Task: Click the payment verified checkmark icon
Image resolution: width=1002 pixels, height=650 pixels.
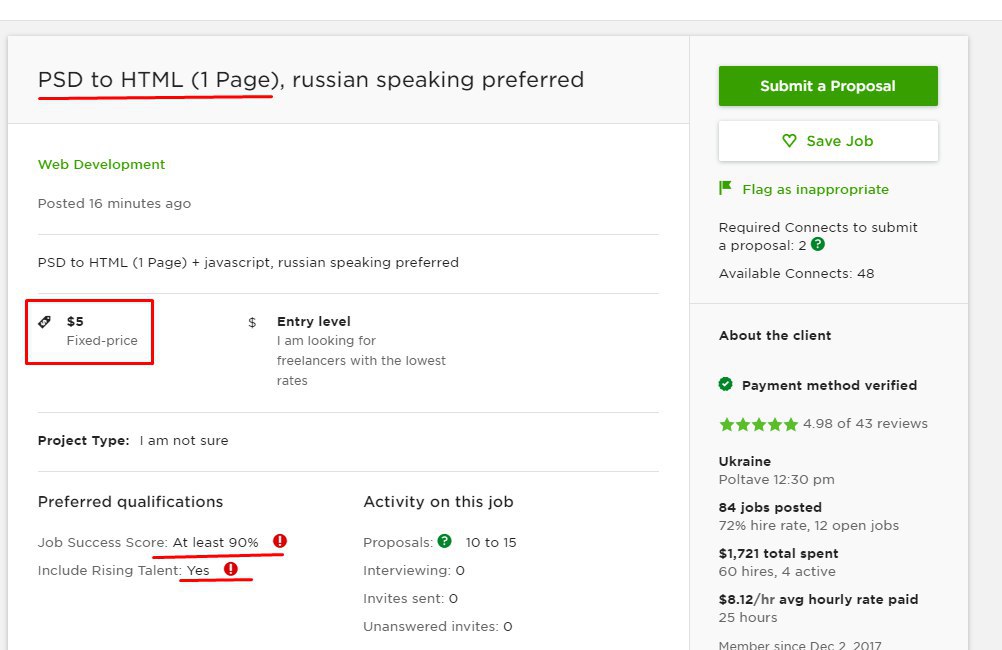Action: 725,384
